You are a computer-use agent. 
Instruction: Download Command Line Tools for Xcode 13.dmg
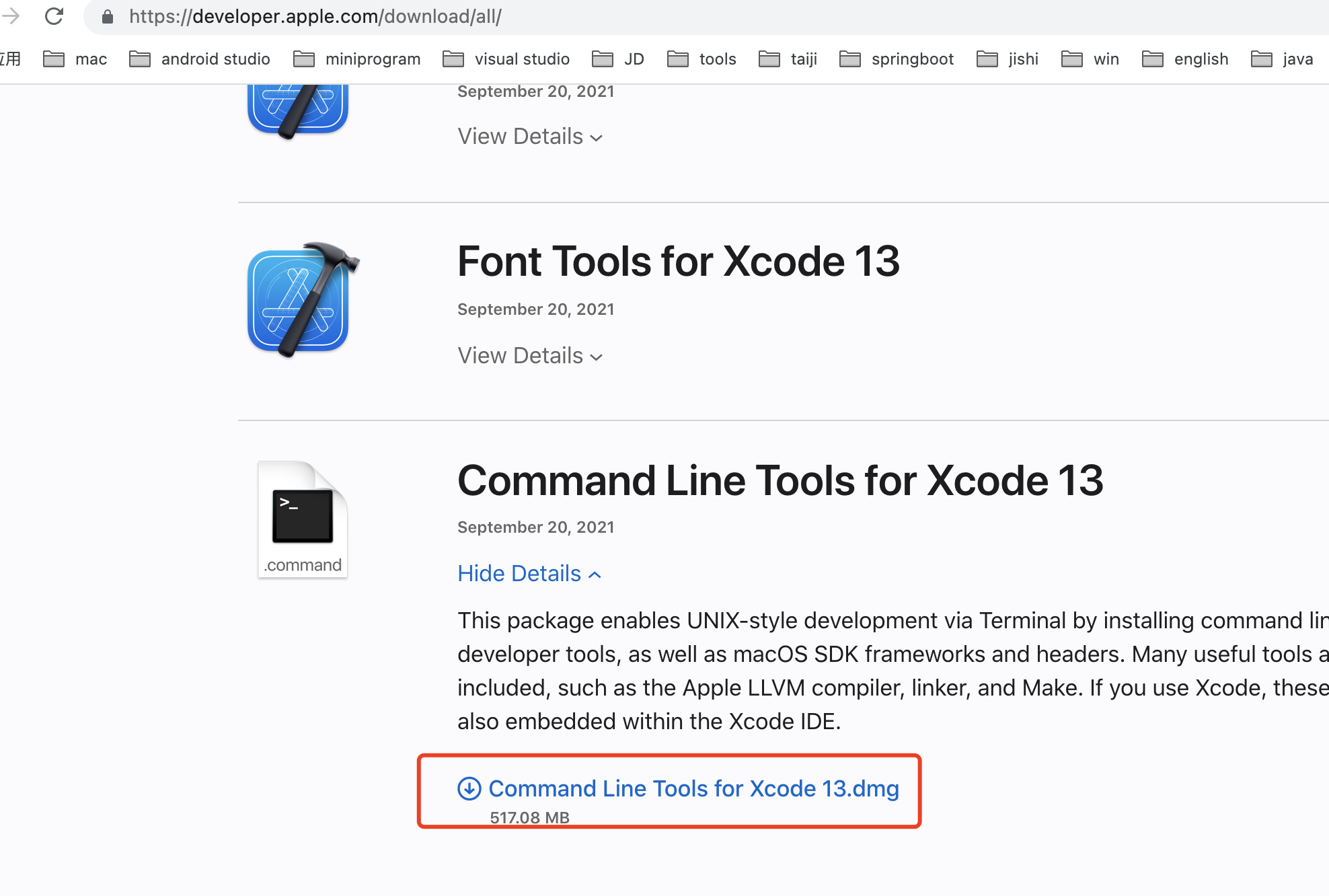click(693, 788)
